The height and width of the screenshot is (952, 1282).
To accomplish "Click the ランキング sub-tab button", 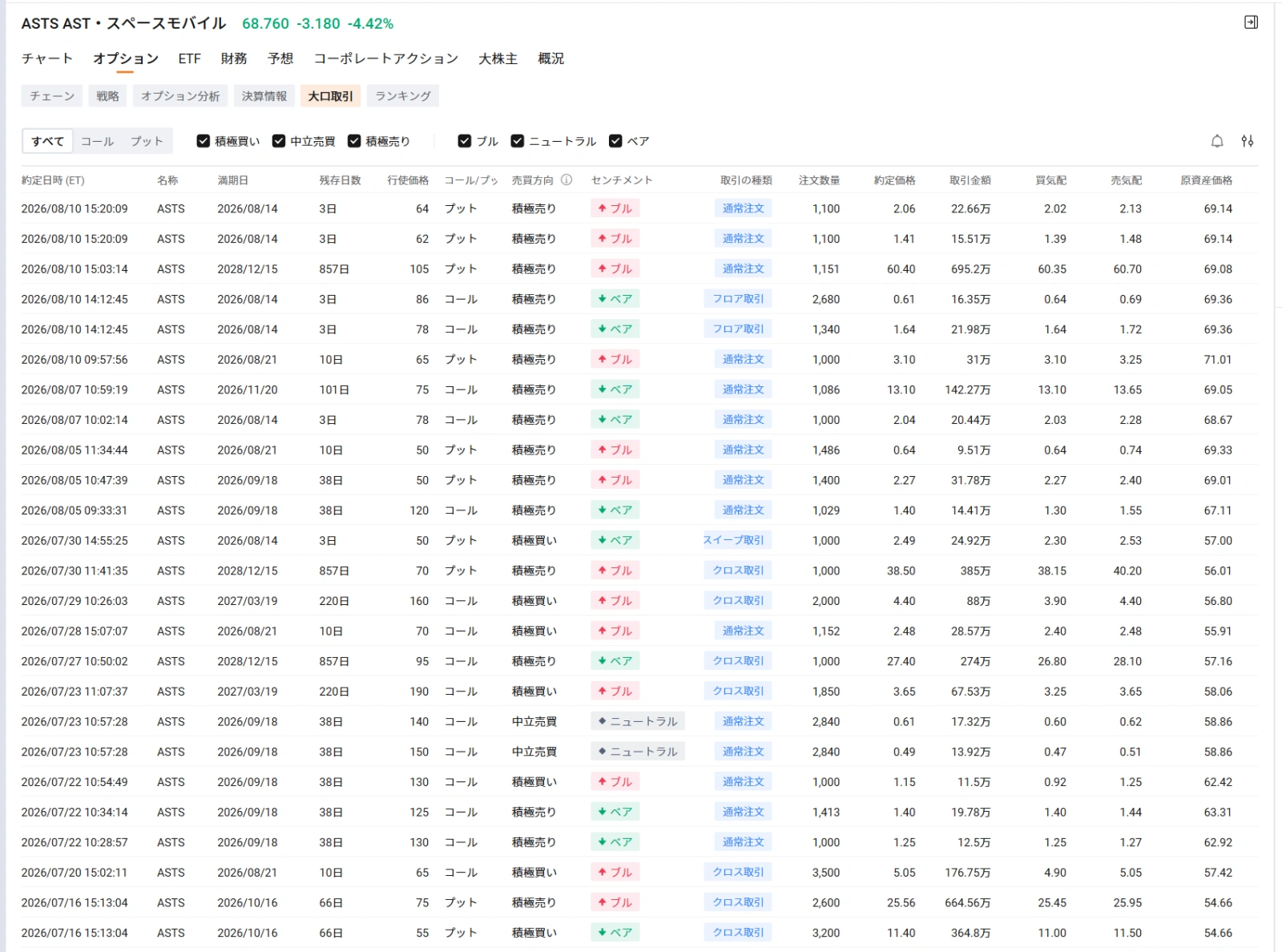I will pyautogui.click(x=403, y=96).
